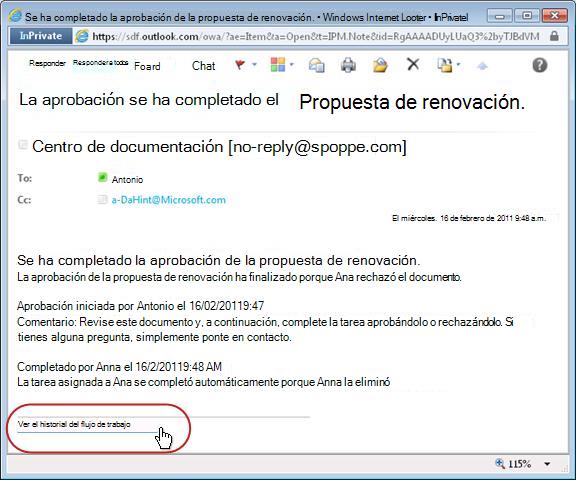Click presence icon beside a-DaHint@Microsoft.com
This screenshot has height=480, width=576.
(x=102, y=199)
